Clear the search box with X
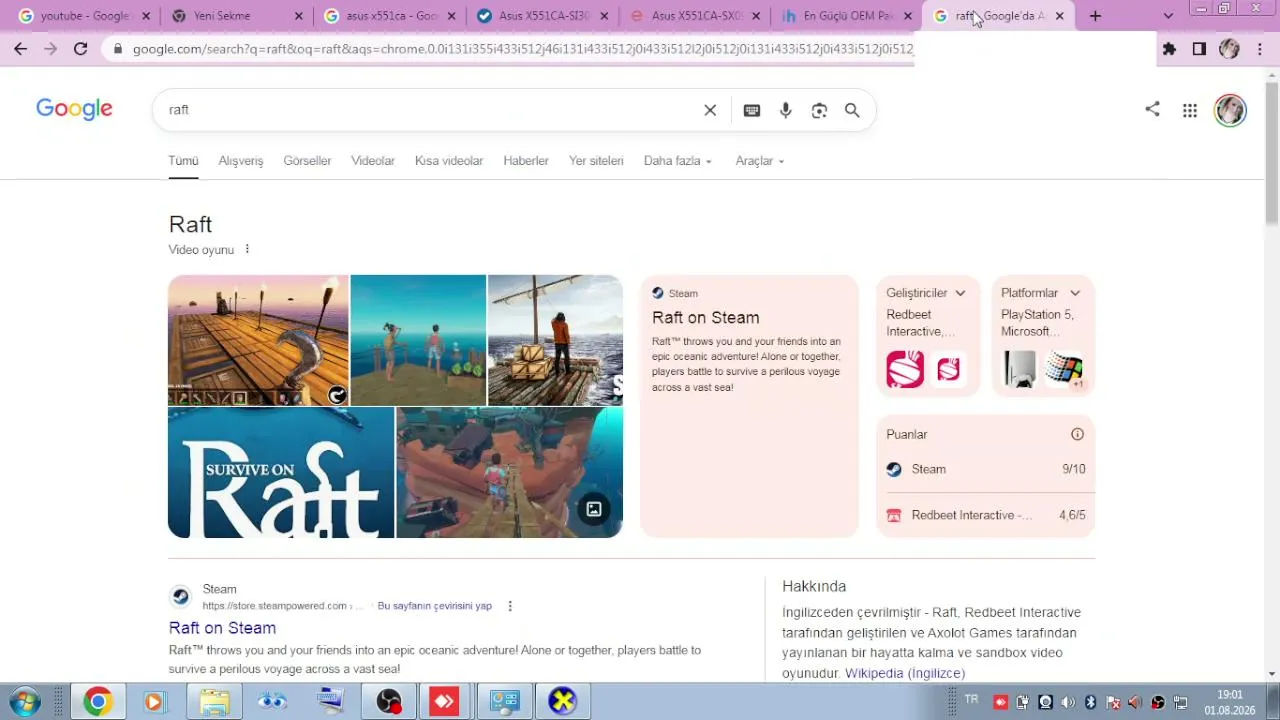 click(710, 110)
